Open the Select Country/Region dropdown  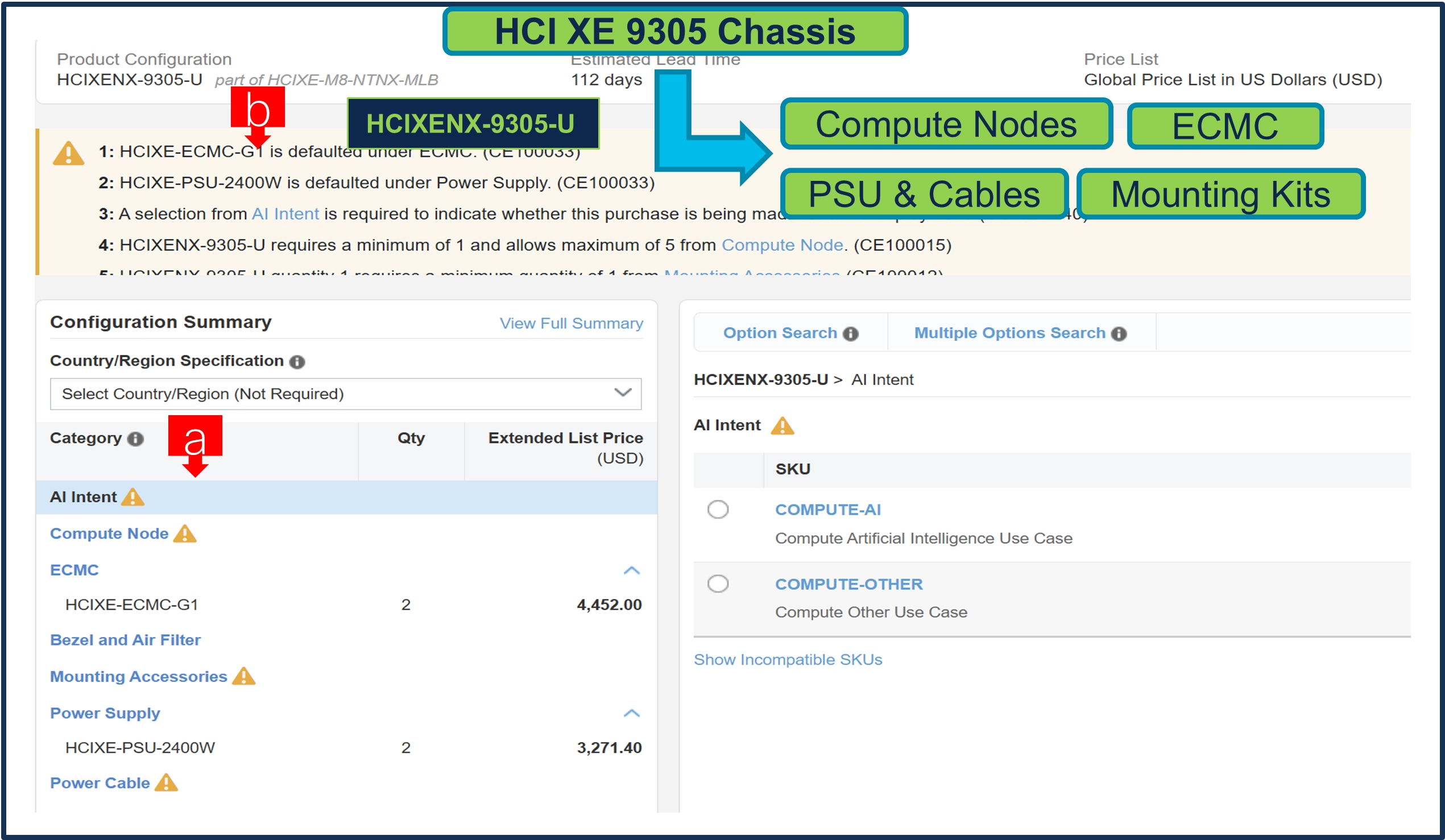(x=346, y=394)
